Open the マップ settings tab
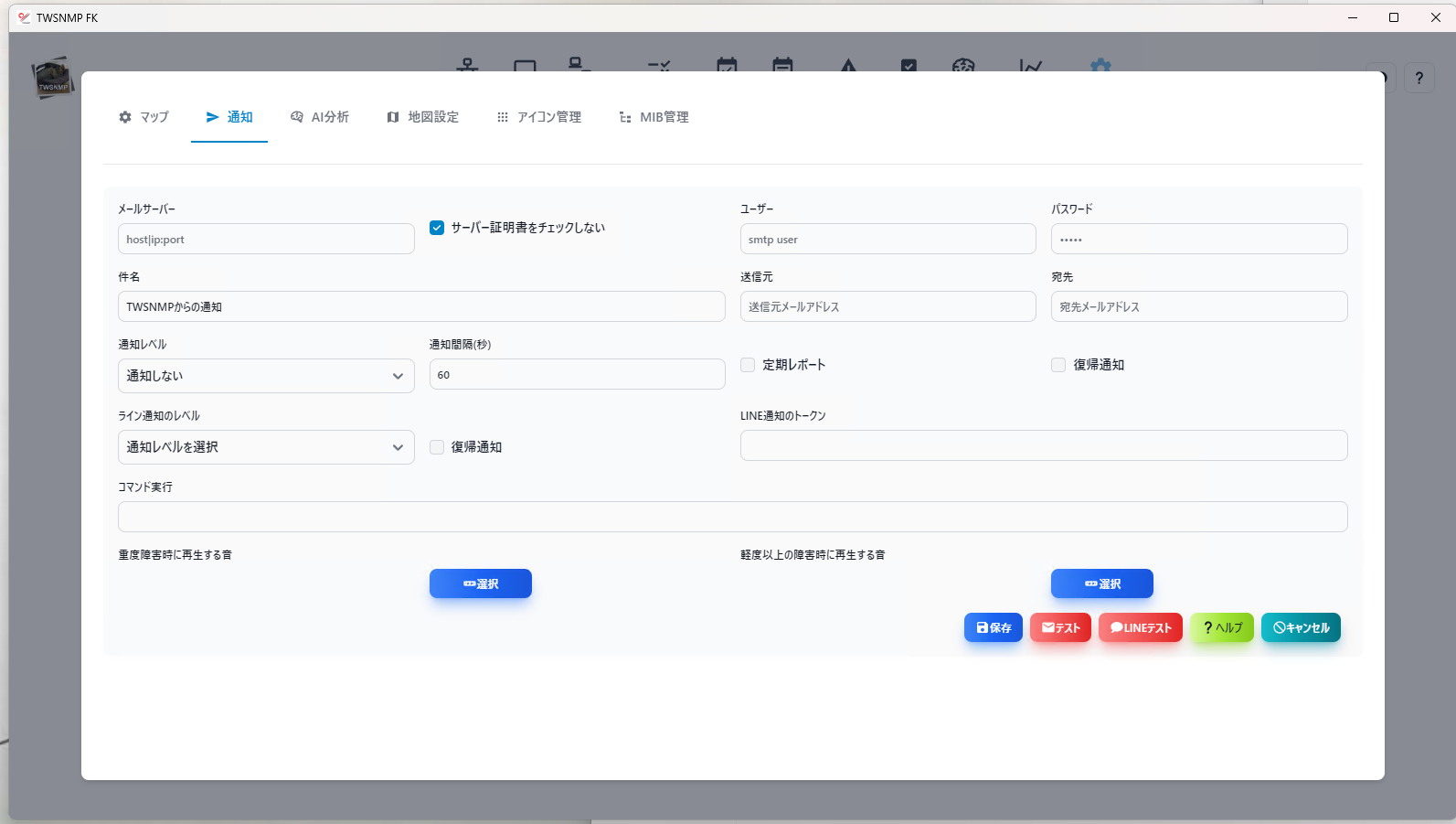Screen dimensions: 1456x824 [x=143, y=117]
